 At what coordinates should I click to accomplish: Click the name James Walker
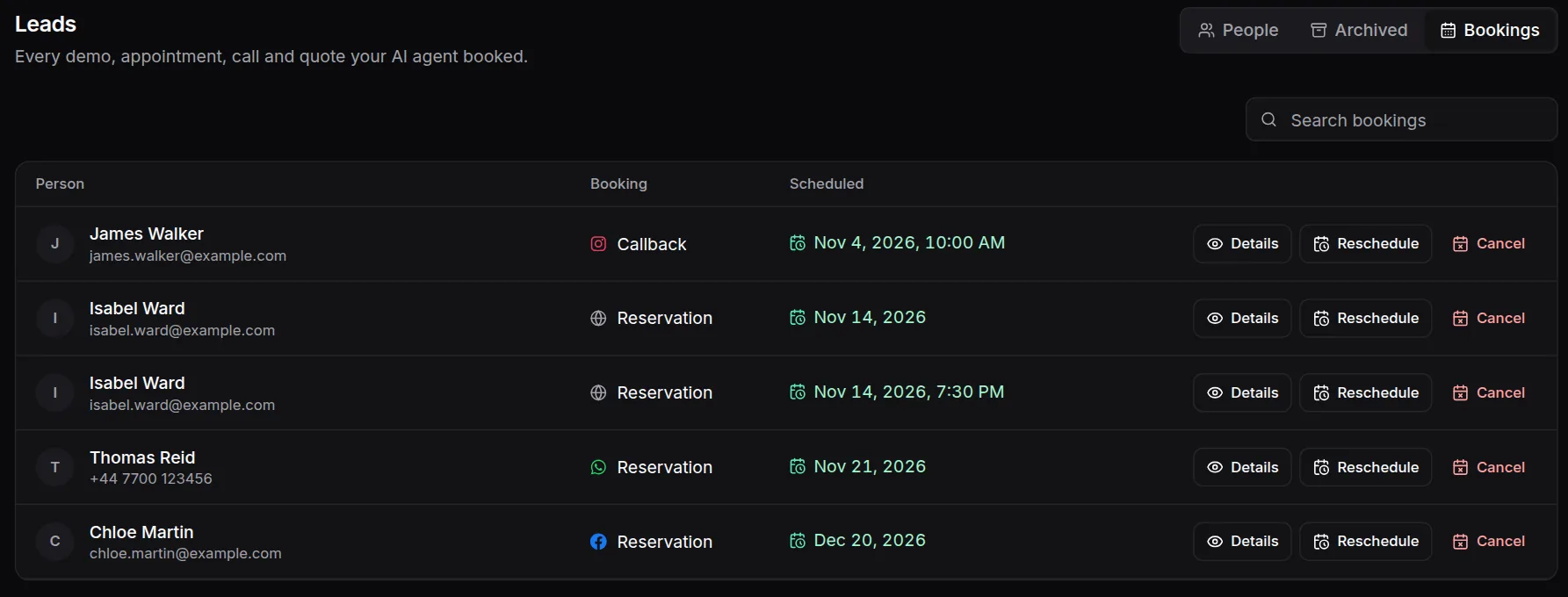147,234
